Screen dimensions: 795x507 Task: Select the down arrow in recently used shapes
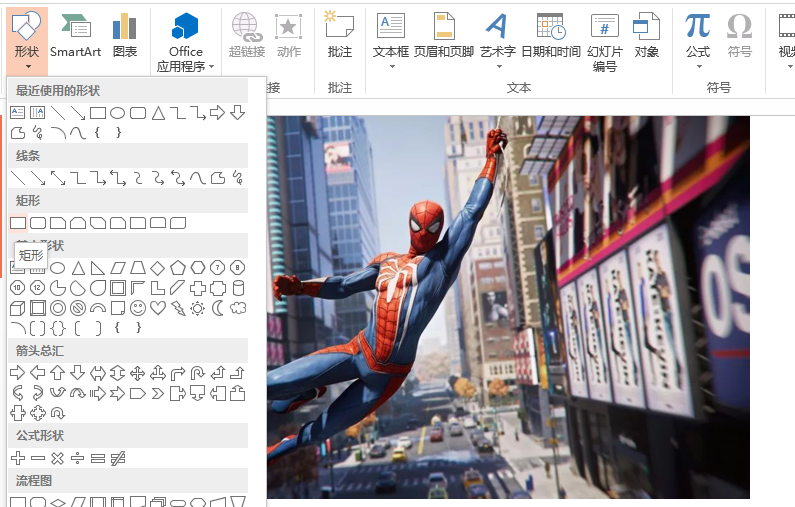pos(237,113)
